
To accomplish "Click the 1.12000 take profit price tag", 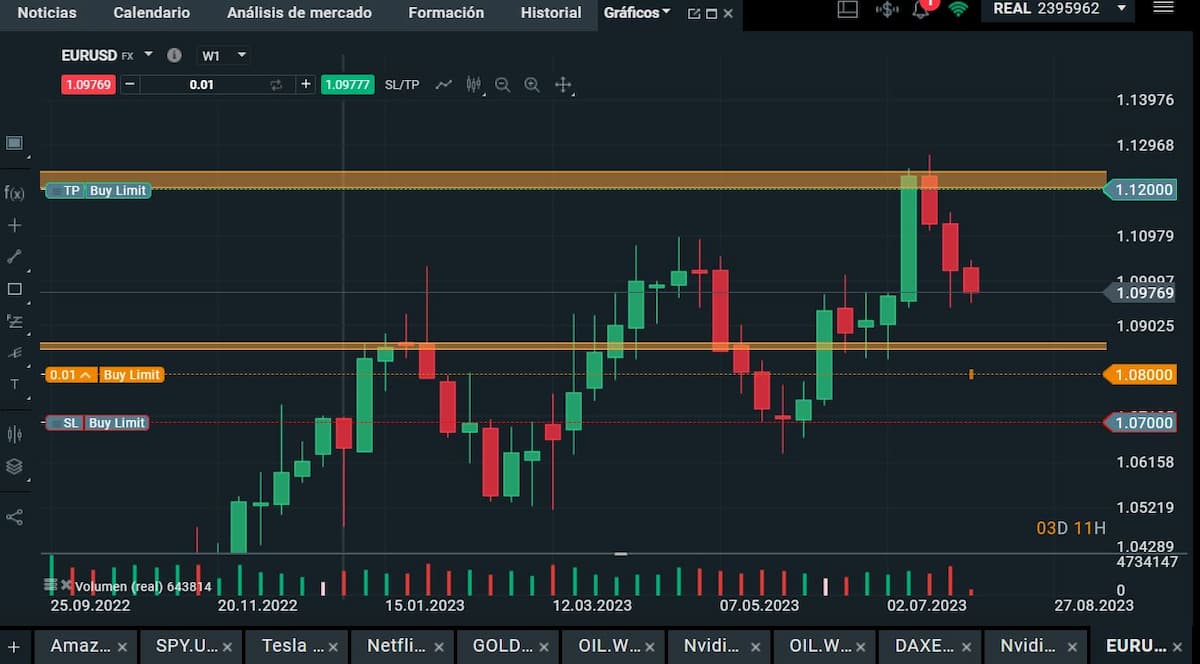I will [1138, 189].
